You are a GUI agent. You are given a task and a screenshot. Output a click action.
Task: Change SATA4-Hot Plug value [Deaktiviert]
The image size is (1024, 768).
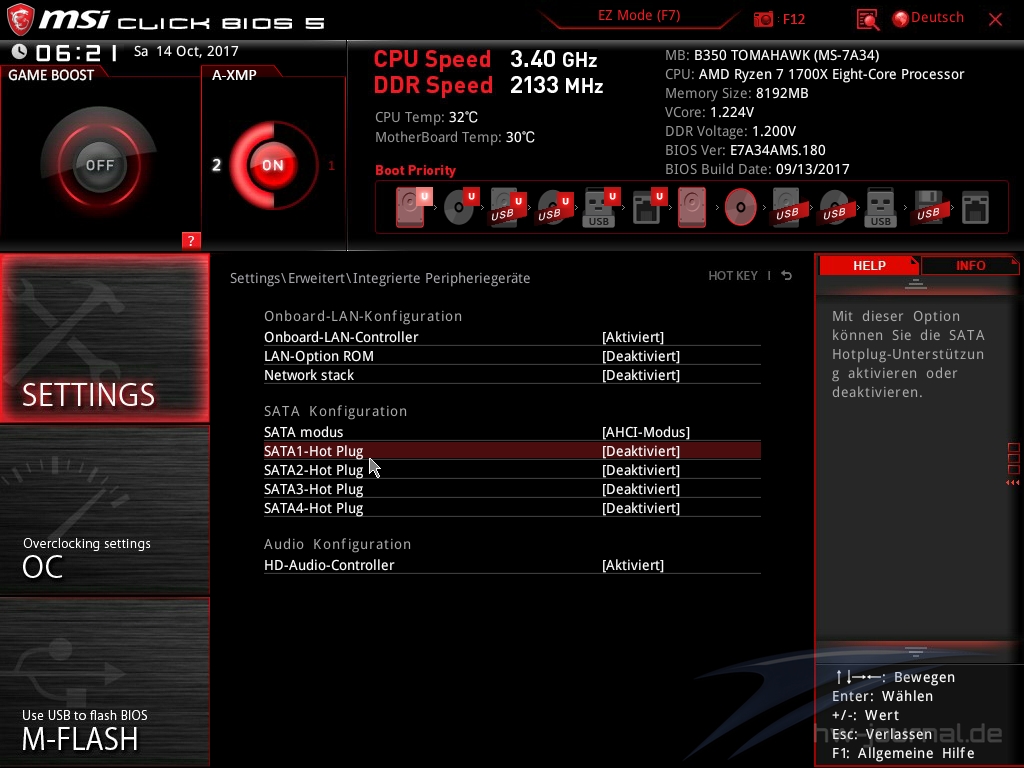641,507
